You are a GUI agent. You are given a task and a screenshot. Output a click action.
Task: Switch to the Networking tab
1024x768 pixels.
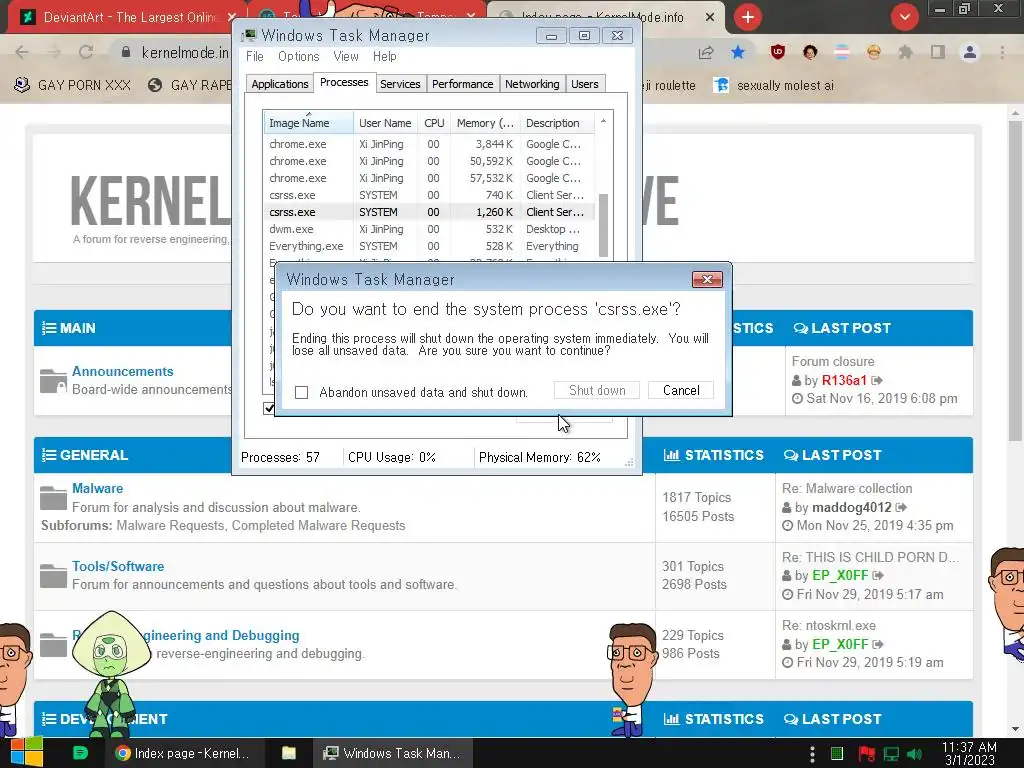coord(532,84)
